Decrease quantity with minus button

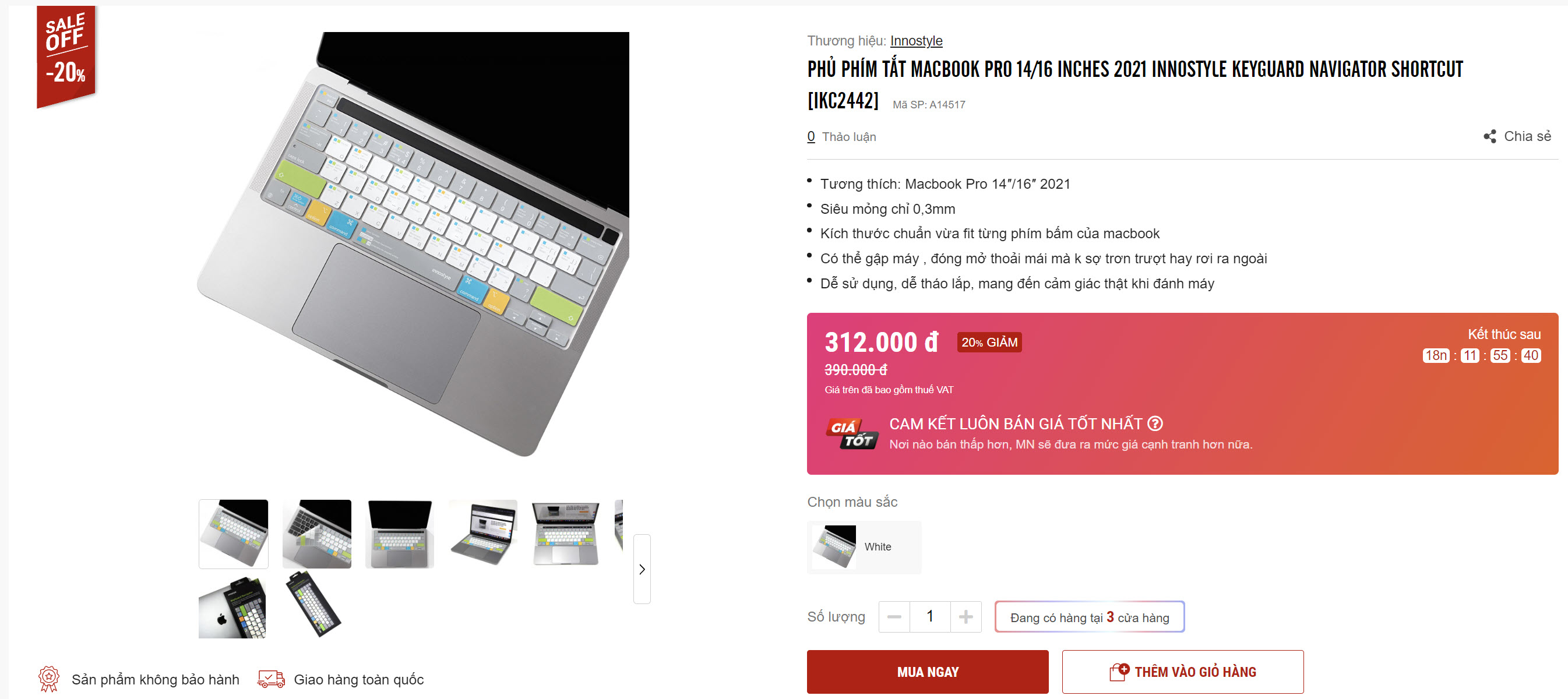click(894, 616)
